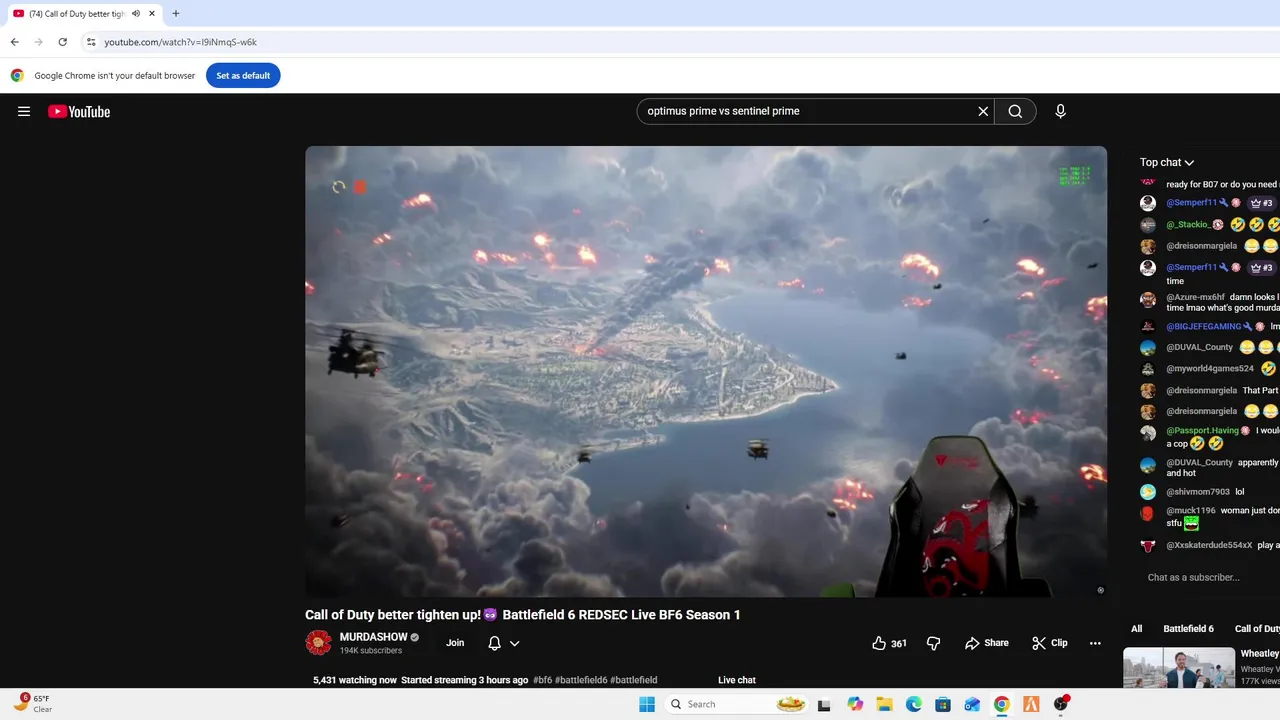Go back with browser back arrow
The width and height of the screenshot is (1280, 720).
coord(14,42)
